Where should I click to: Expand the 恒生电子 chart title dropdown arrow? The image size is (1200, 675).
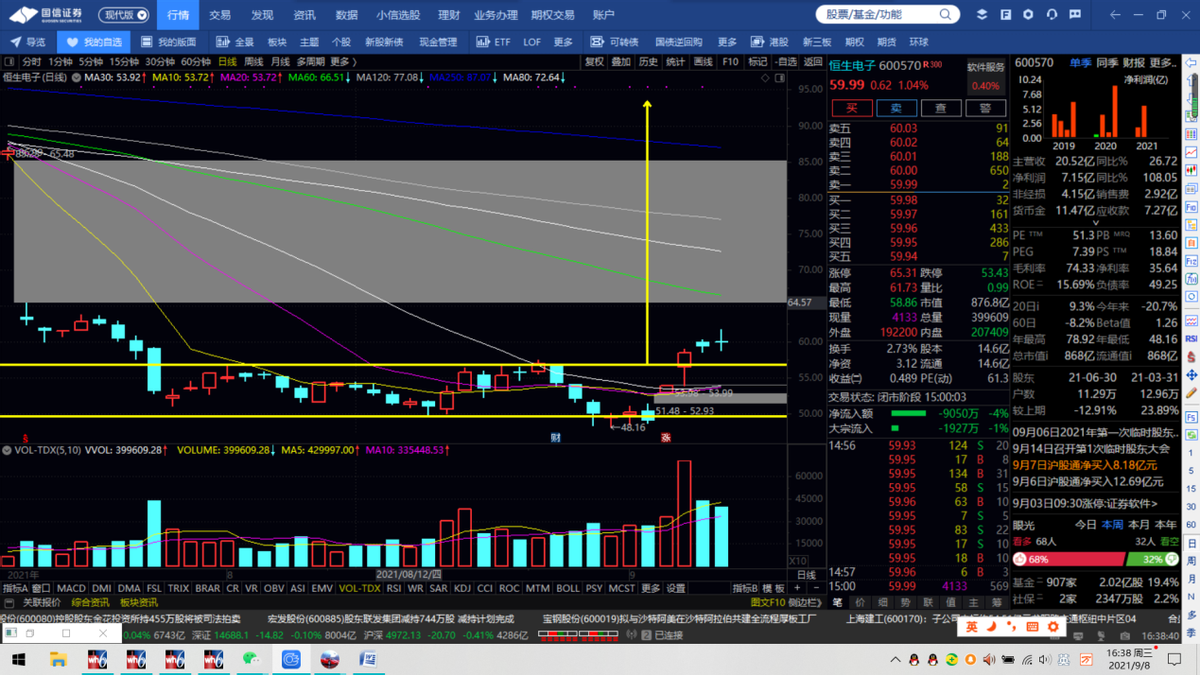pyautogui.click(x=75, y=77)
